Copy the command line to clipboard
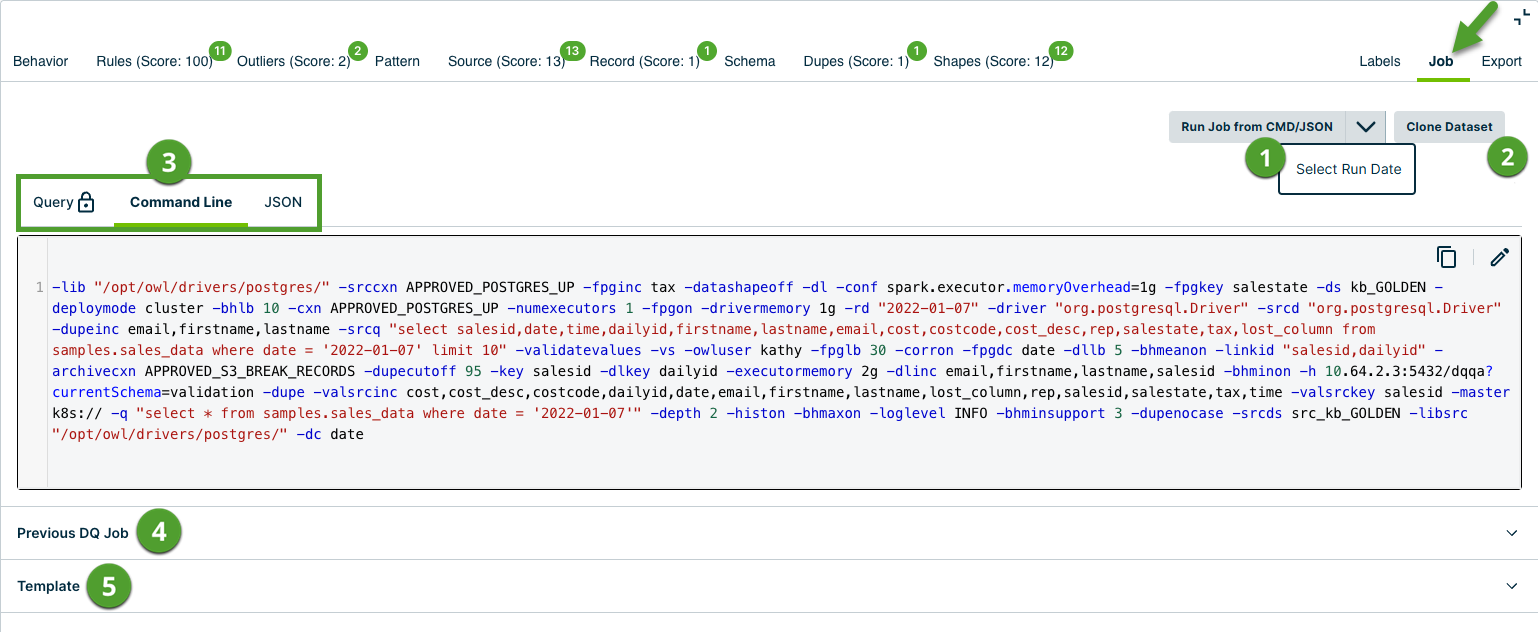The width and height of the screenshot is (1538, 632). click(x=1447, y=257)
